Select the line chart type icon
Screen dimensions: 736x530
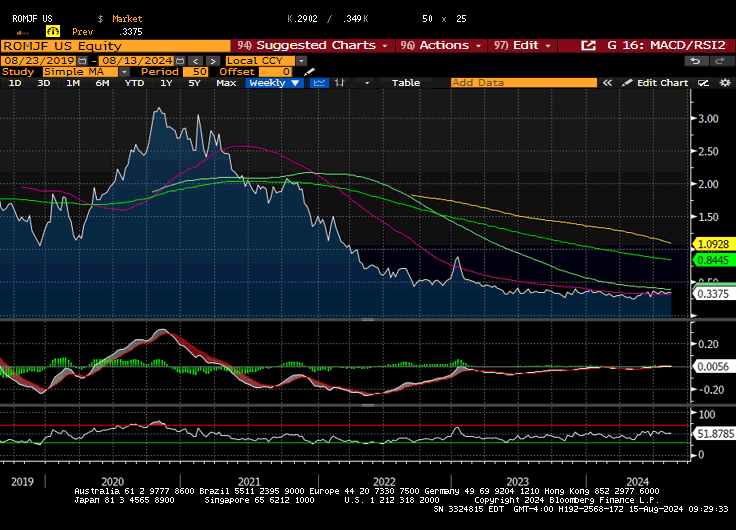[x=319, y=83]
